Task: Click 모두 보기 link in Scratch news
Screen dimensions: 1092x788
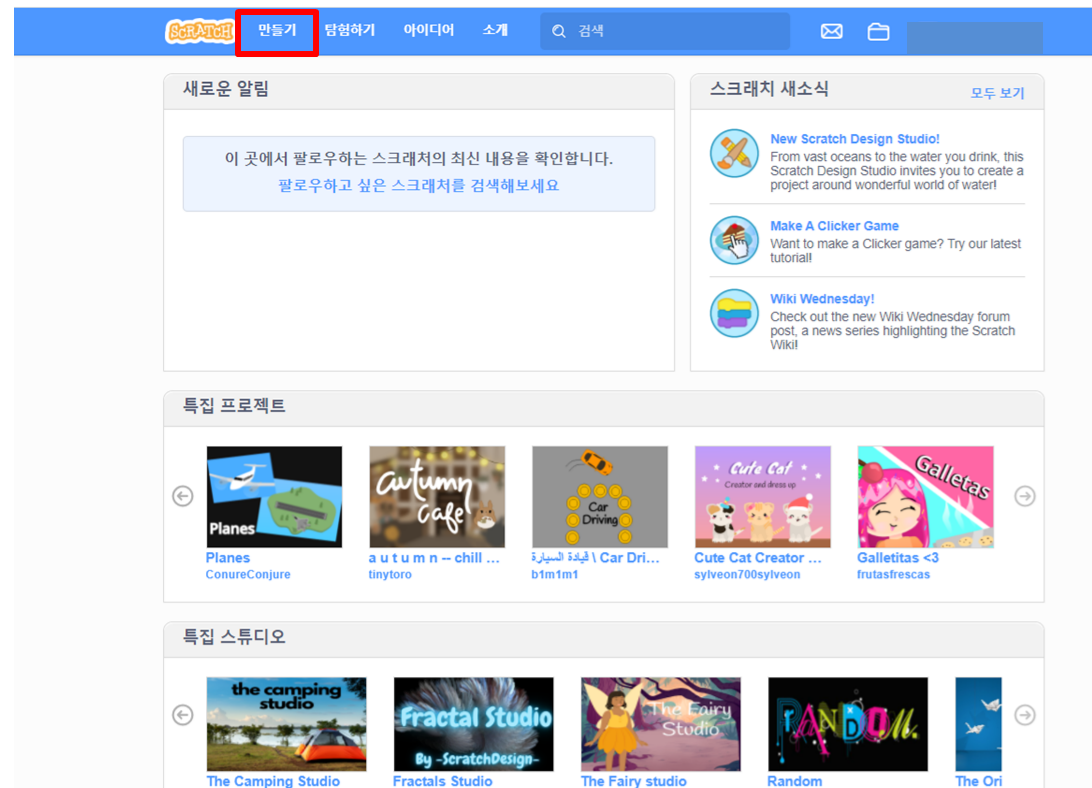Action: [997, 93]
